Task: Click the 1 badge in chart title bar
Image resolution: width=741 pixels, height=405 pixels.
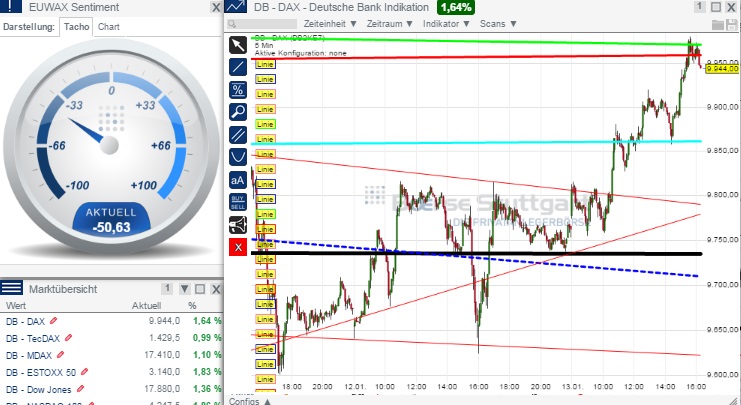Action: tap(699, 7)
